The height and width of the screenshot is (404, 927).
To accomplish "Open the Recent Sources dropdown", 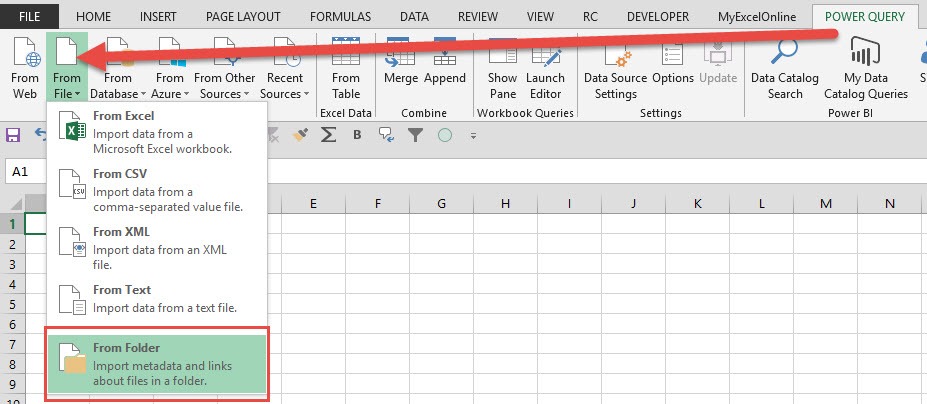I will tap(284, 67).
